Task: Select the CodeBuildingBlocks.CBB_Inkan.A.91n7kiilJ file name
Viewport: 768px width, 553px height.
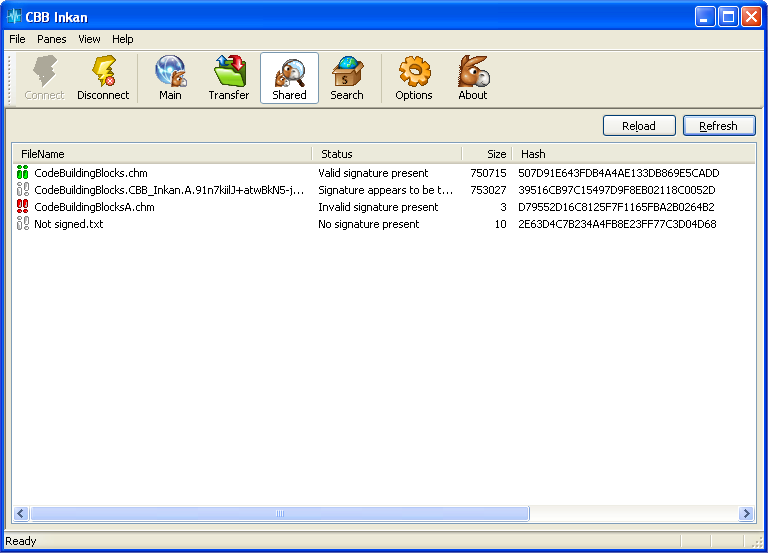Action: click(x=169, y=190)
